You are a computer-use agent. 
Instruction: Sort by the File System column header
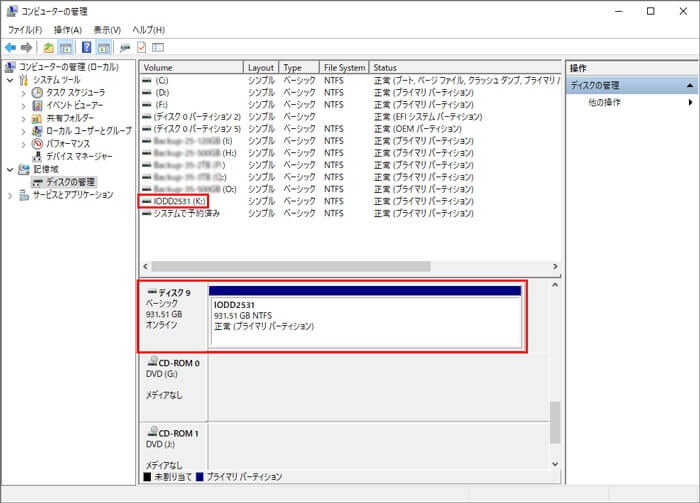click(344, 68)
